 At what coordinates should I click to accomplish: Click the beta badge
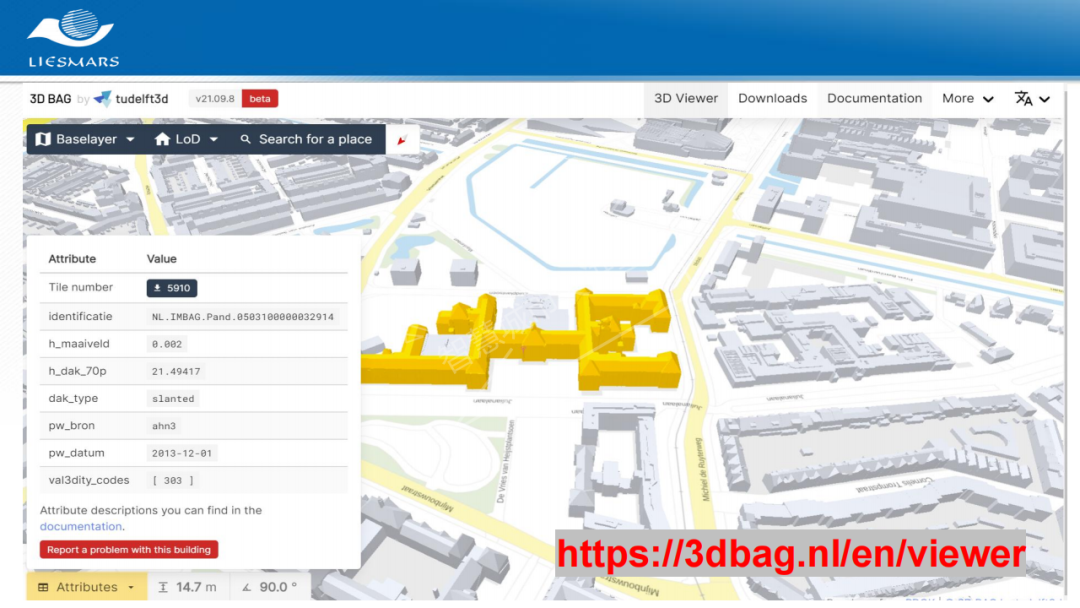tap(260, 98)
